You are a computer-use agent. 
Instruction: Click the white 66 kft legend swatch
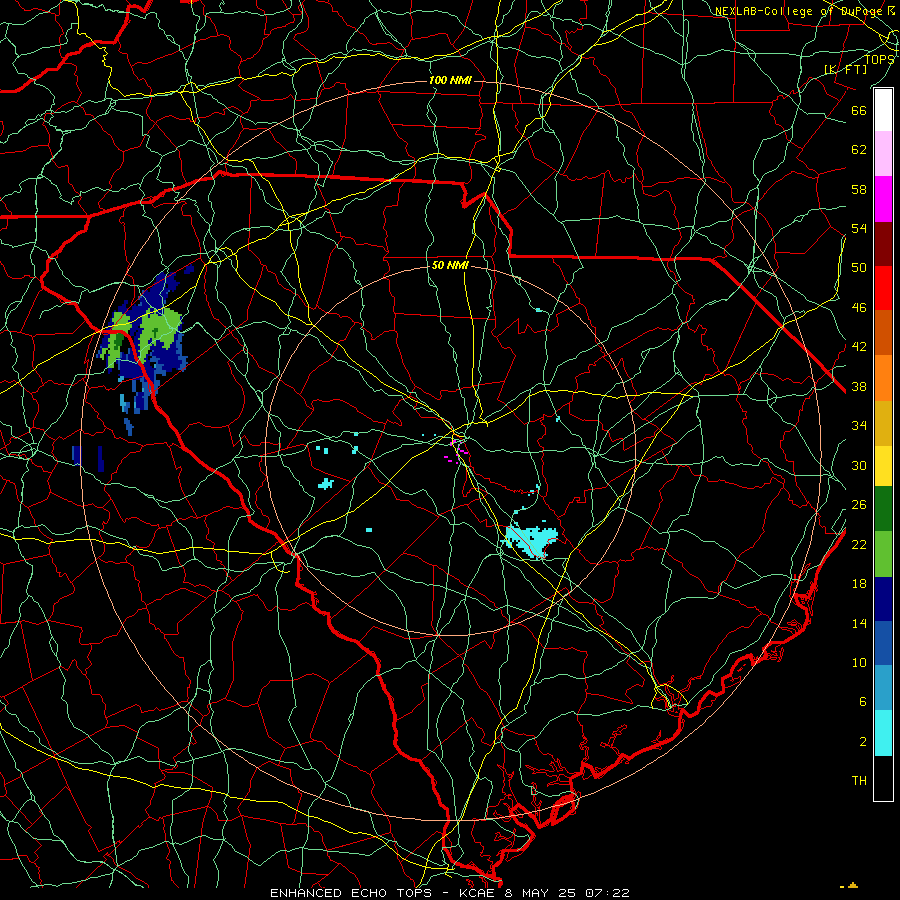coord(883,110)
